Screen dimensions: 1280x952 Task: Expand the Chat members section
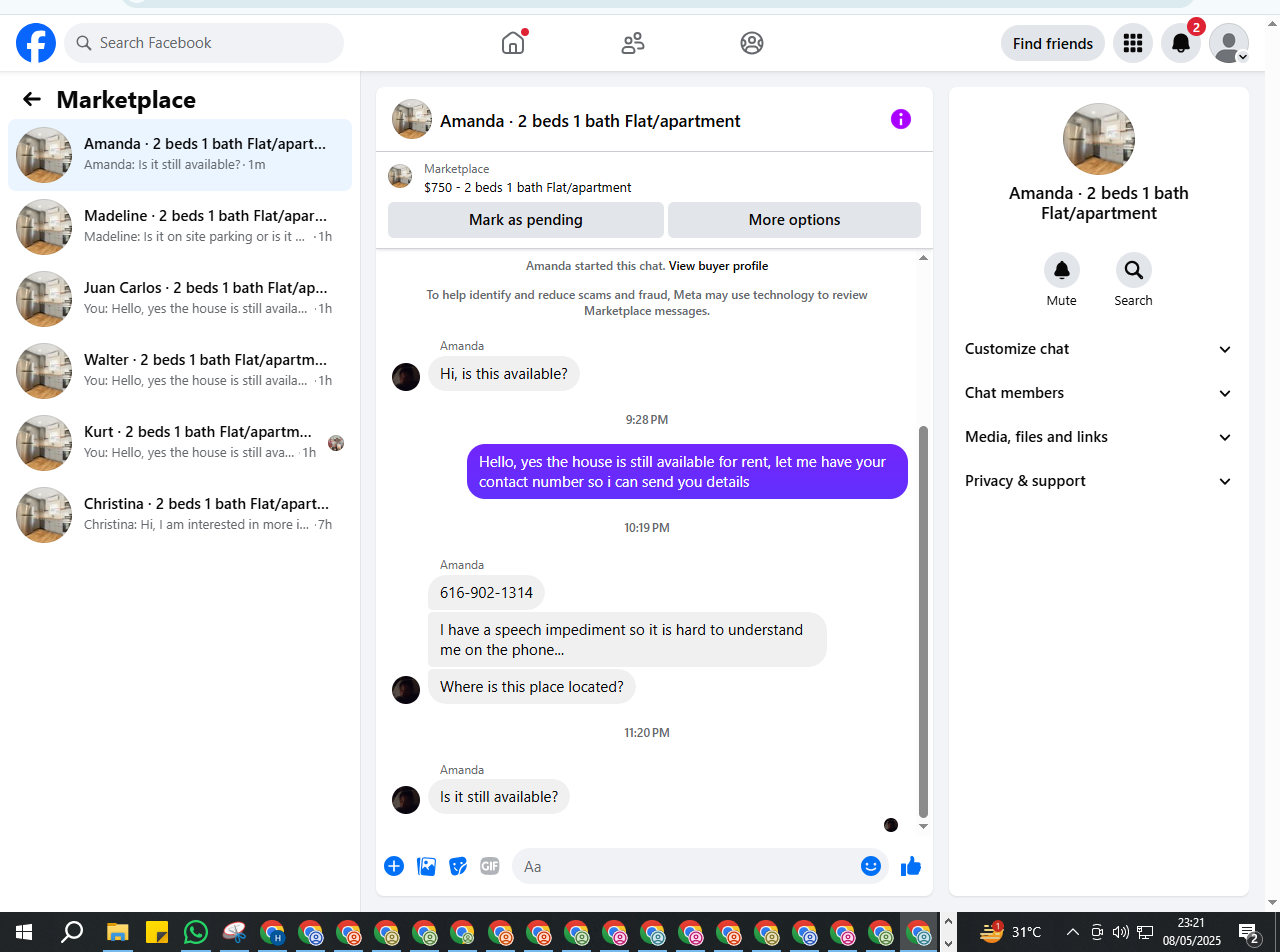1099,393
